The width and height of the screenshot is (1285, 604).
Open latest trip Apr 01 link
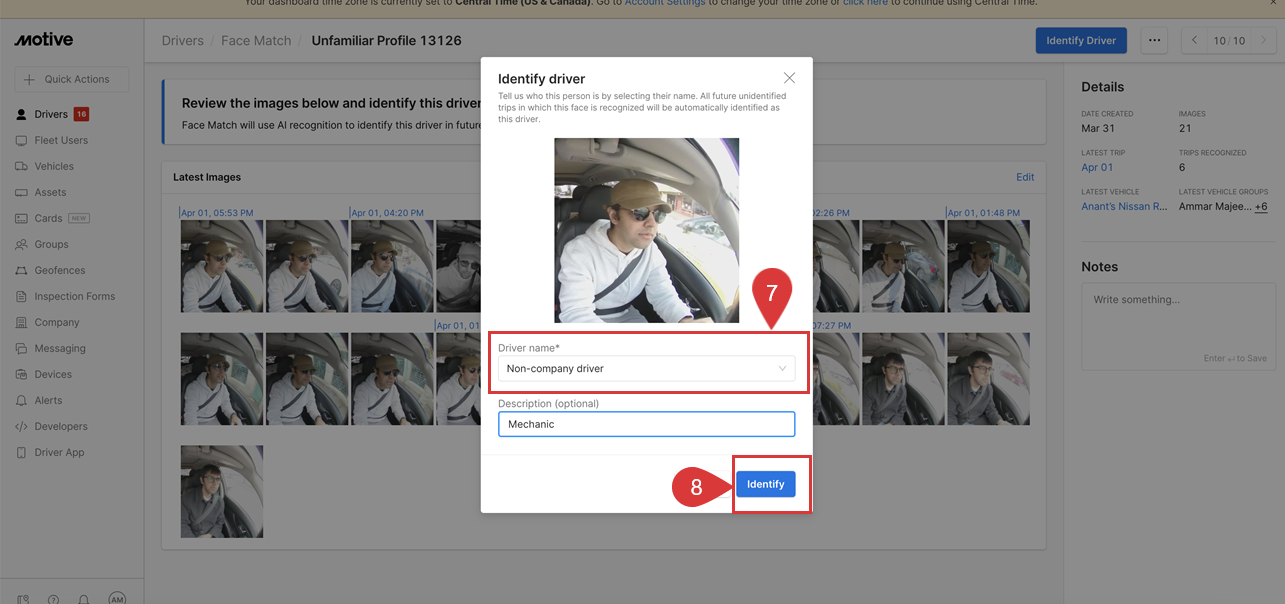1097,168
